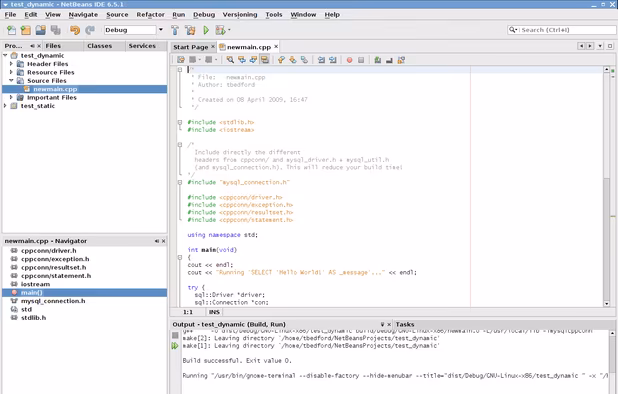618x394 pixels.
Task: Click the Undo arrow icon
Action: coord(74,30)
